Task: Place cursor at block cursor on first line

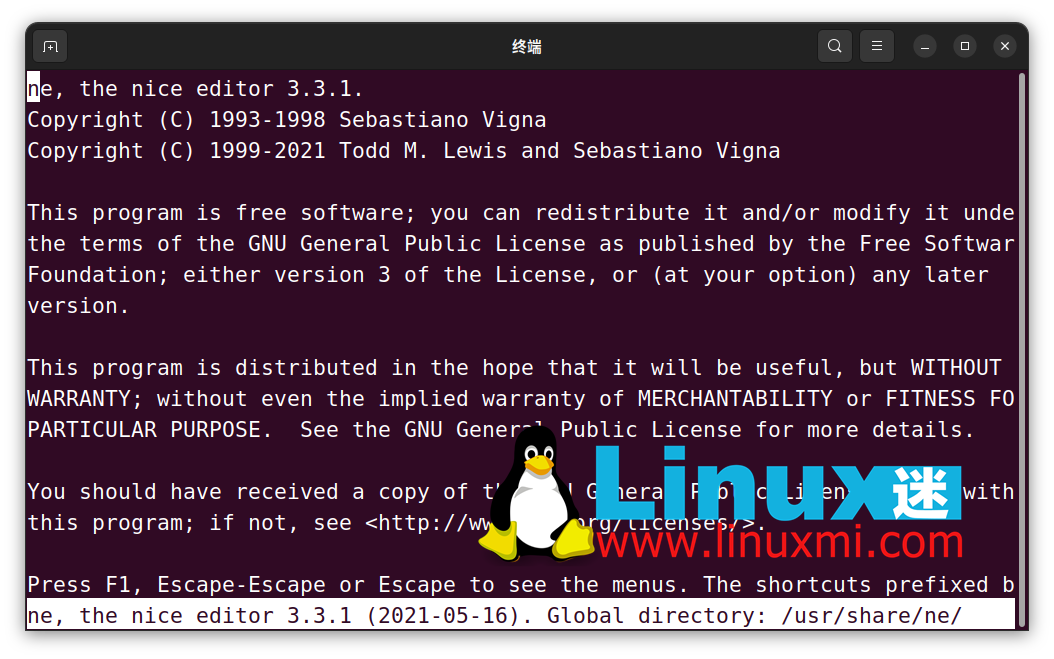Action: point(33,88)
